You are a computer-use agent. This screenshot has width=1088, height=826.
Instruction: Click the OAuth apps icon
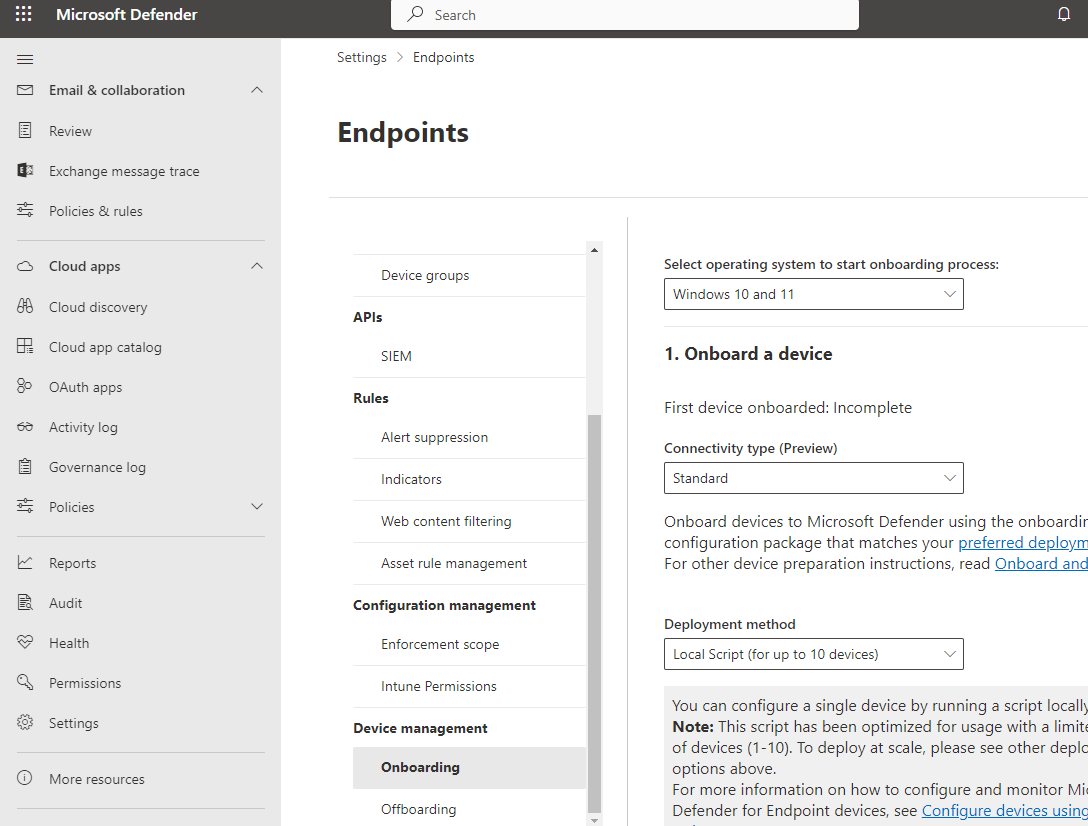[25, 386]
